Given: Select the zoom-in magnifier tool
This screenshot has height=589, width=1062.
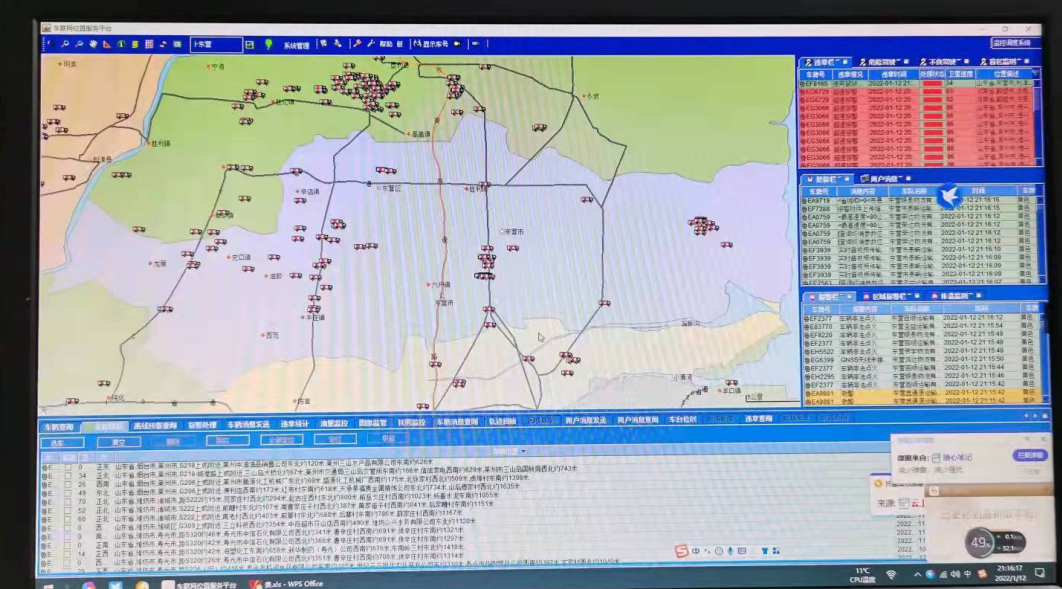Looking at the screenshot, I should pos(65,44).
